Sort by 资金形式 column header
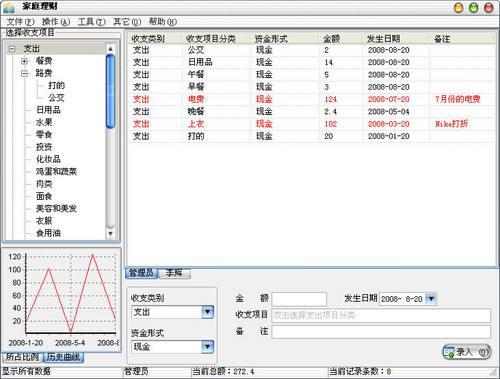Image resolution: width=500 pixels, height=379 pixels. [x=285, y=39]
